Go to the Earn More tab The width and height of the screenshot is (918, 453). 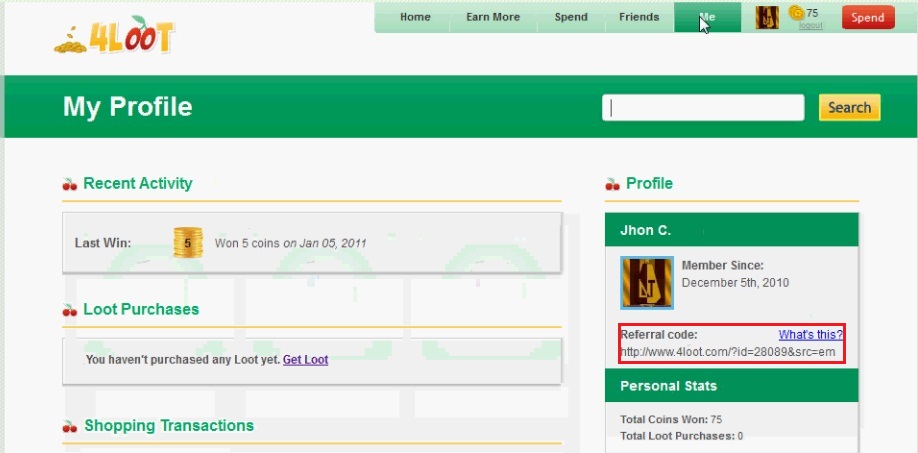[492, 17]
